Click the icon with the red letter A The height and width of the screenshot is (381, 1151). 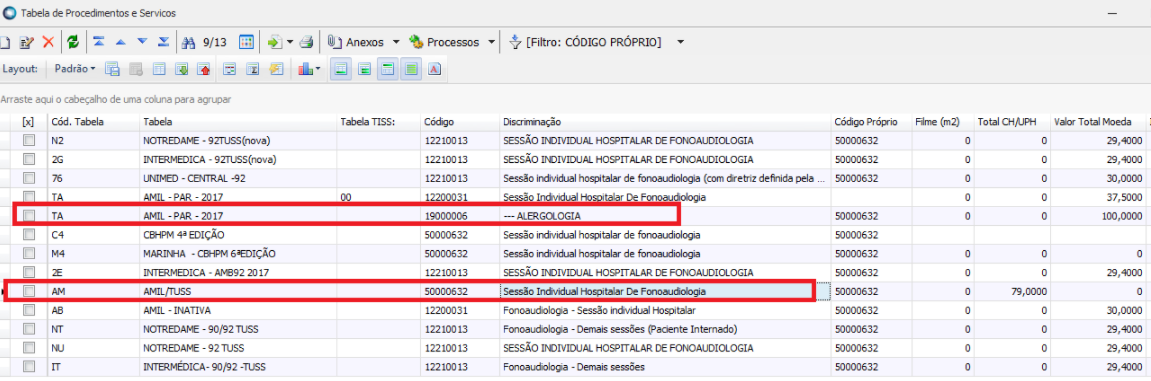(434, 69)
